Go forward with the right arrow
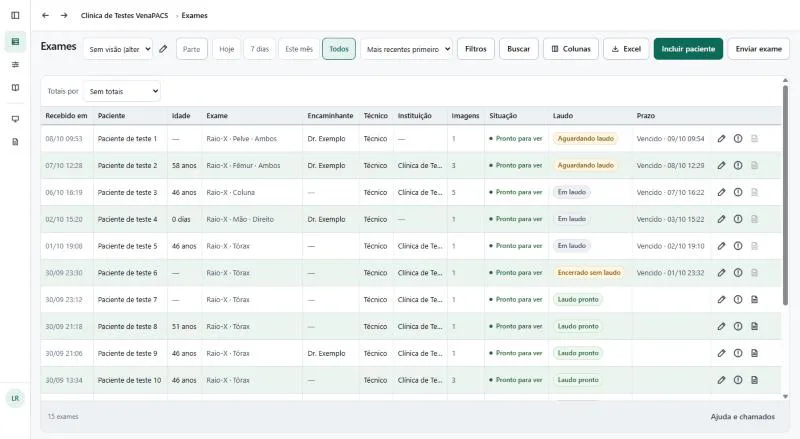800x439 pixels. pos(64,15)
